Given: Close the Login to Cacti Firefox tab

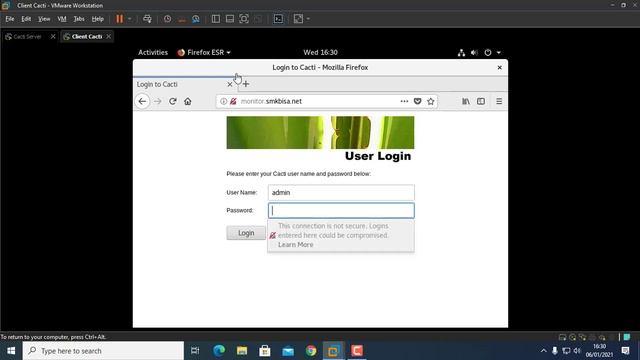Looking at the screenshot, I should (x=230, y=84).
